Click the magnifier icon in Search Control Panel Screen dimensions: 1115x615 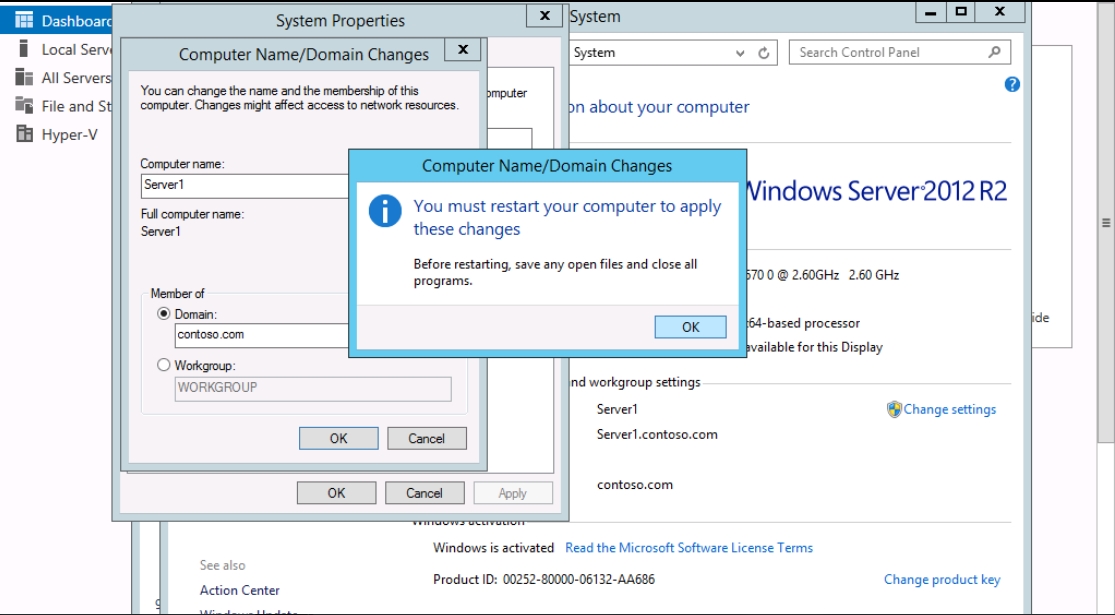(995, 52)
